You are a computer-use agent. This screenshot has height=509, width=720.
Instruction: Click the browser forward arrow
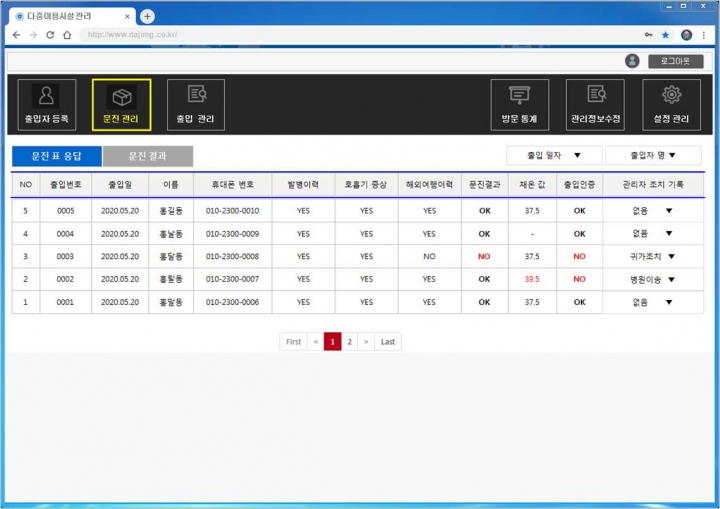(x=33, y=35)
